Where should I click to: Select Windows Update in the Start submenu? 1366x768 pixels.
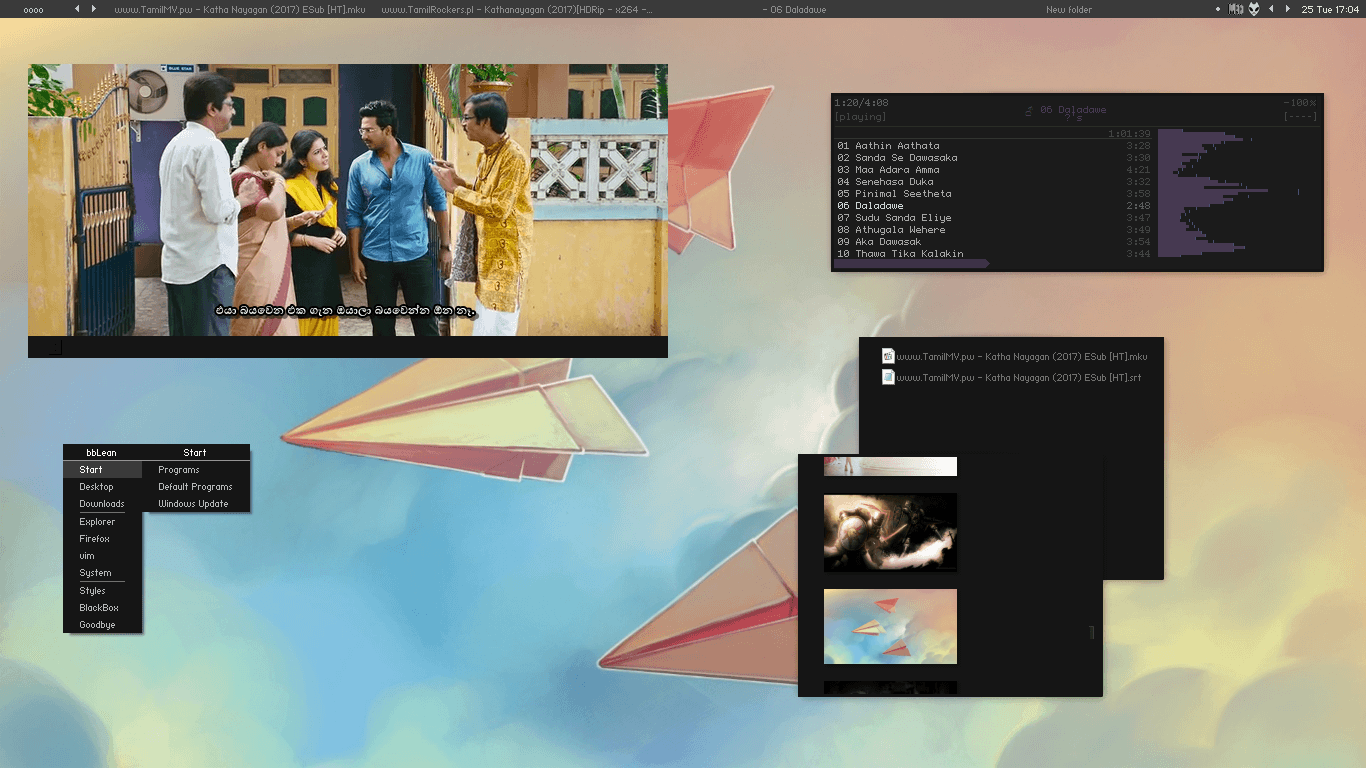pyautogui.click(x=195, y=504)
